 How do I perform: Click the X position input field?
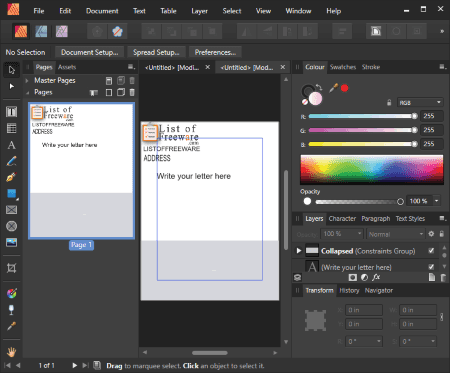(x=363, y=310)
